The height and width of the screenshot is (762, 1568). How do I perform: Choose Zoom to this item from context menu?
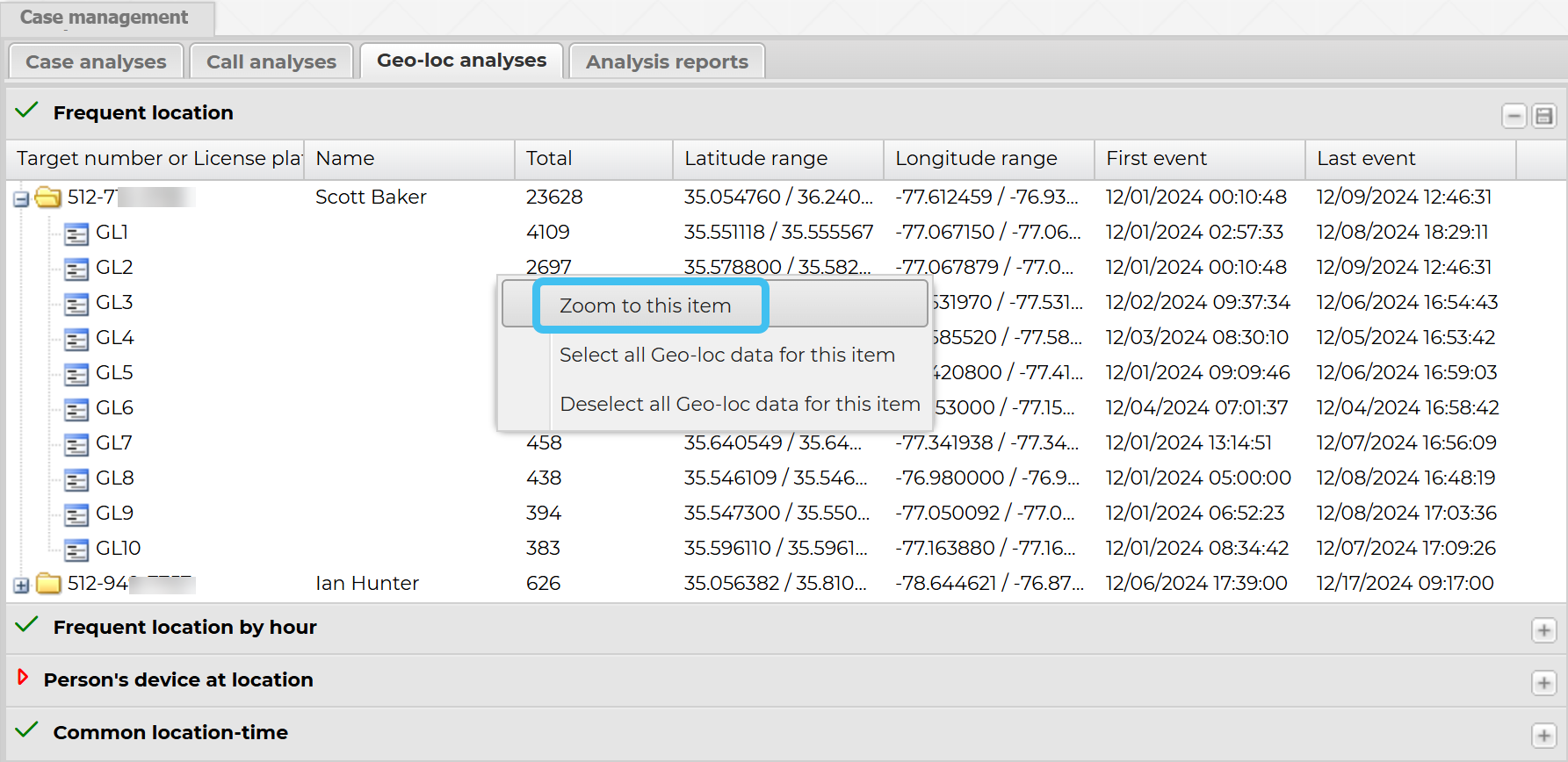coord(645,306)
